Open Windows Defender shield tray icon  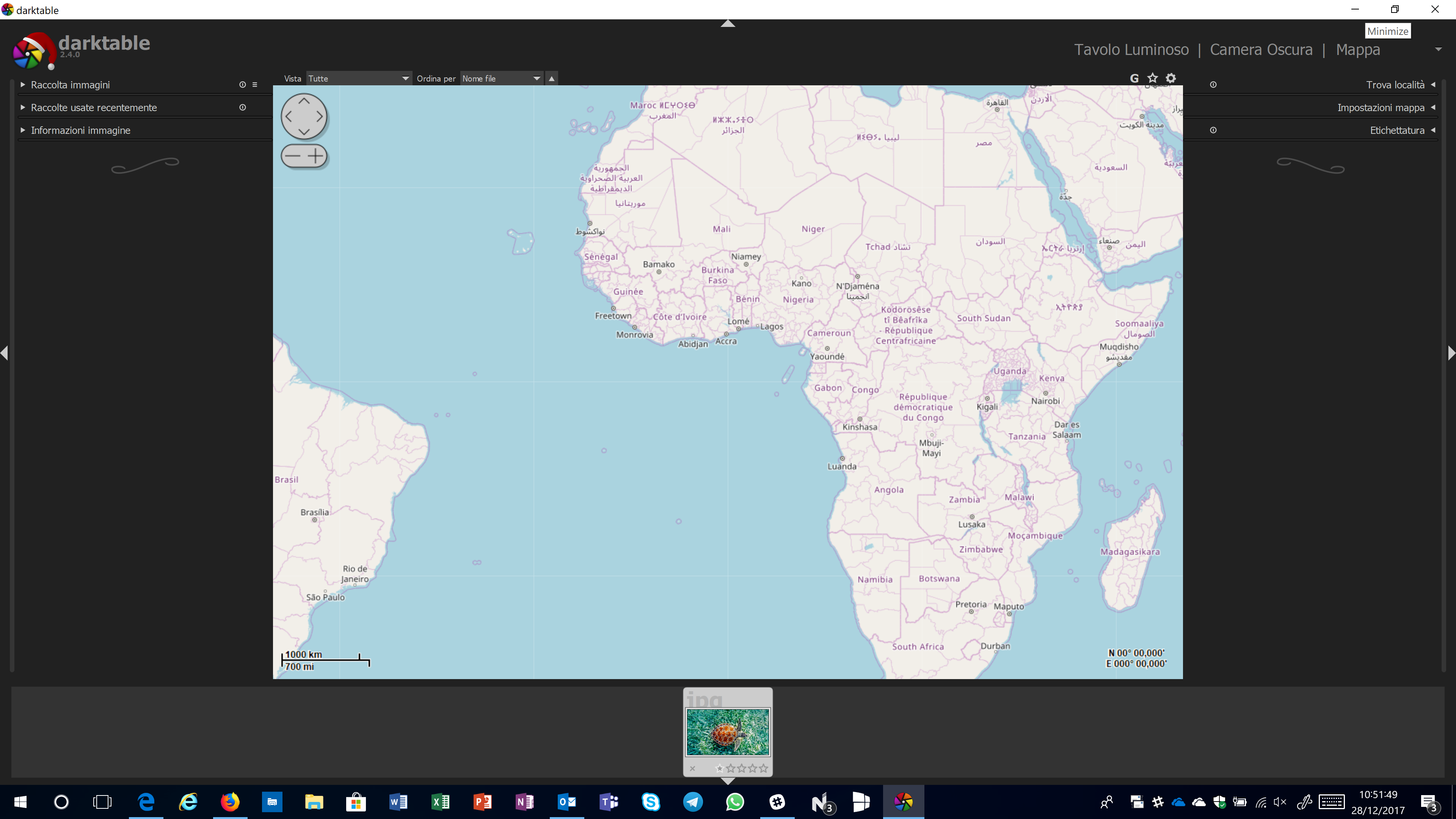coord(1219,802)
